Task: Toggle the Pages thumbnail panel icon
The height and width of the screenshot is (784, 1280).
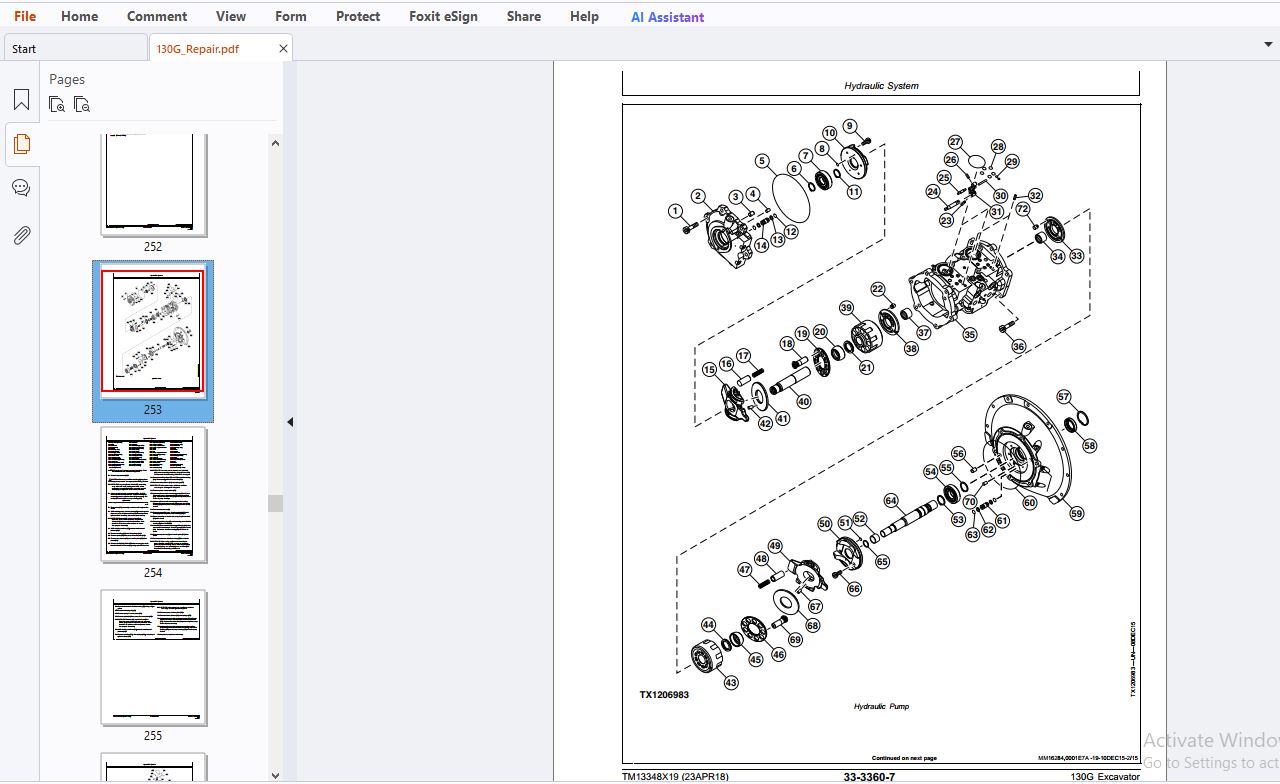Action: [x=21, y=145]
